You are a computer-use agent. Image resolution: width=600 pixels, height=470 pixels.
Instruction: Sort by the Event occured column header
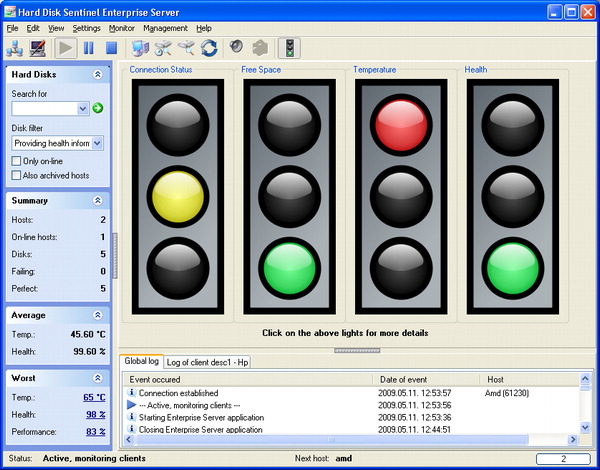coord(248,379)
